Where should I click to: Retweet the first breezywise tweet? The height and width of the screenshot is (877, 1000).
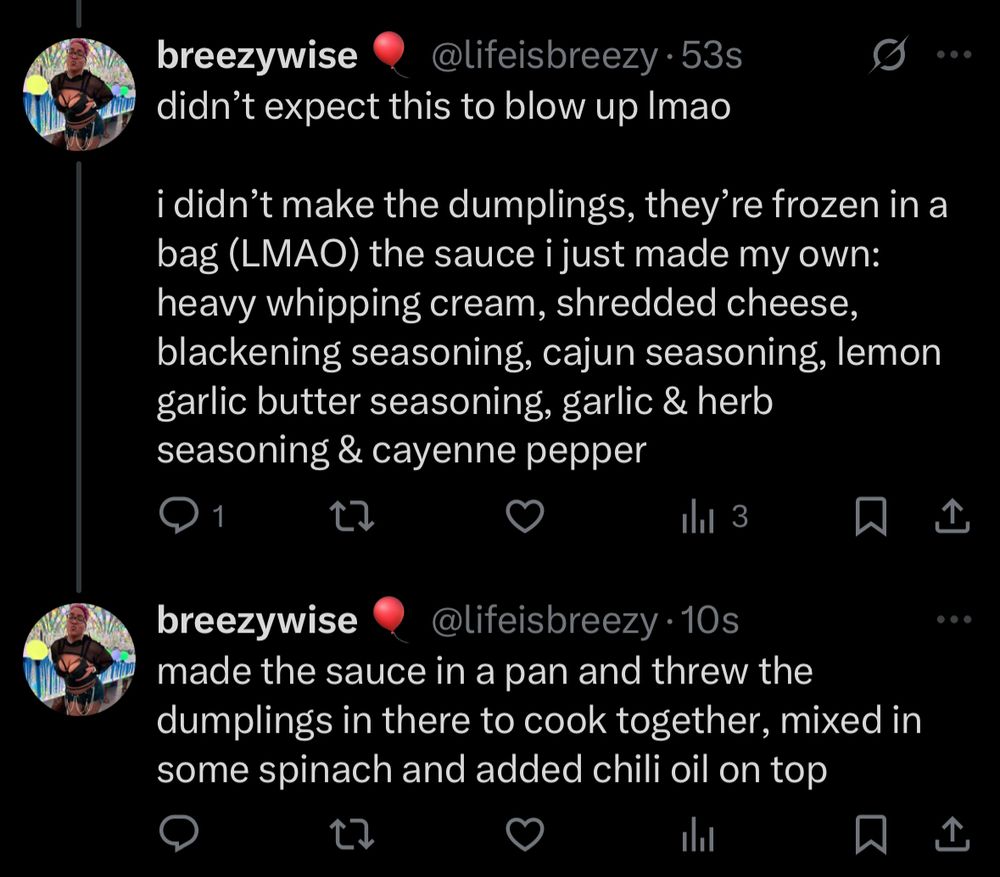tap(352, 516)
